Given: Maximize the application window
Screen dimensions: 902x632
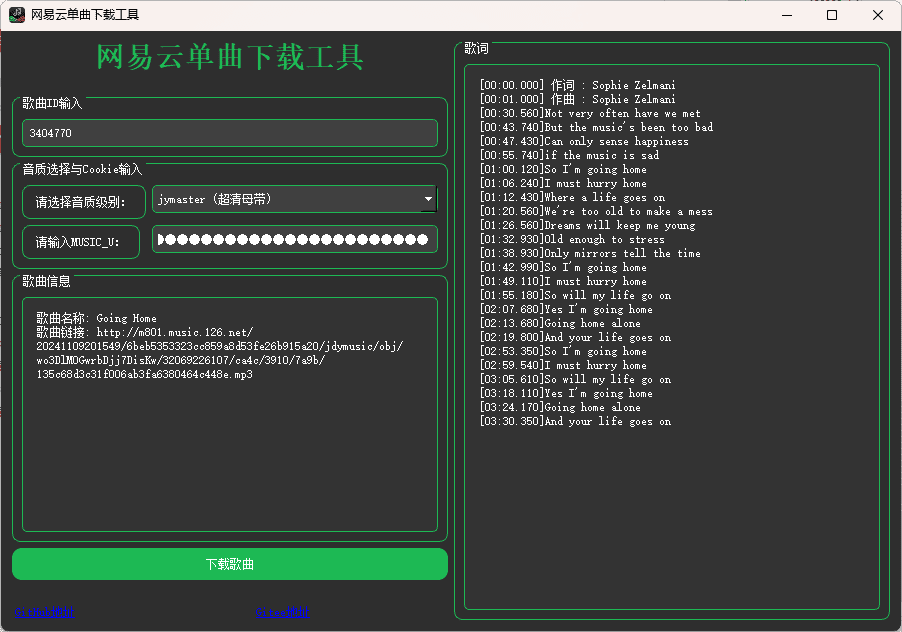Looking at the screenshot, I should click(832, 15).
